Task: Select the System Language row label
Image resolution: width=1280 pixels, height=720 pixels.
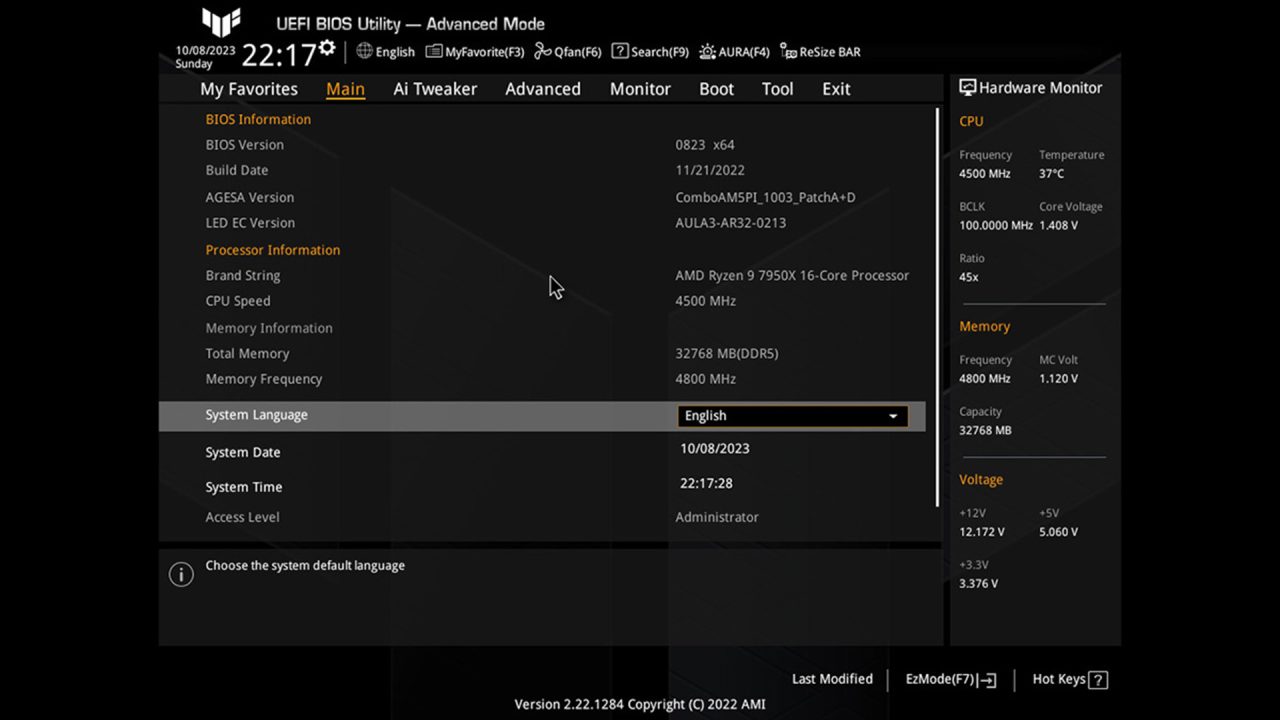Action: pyautogui.click(x=256, y=415)
